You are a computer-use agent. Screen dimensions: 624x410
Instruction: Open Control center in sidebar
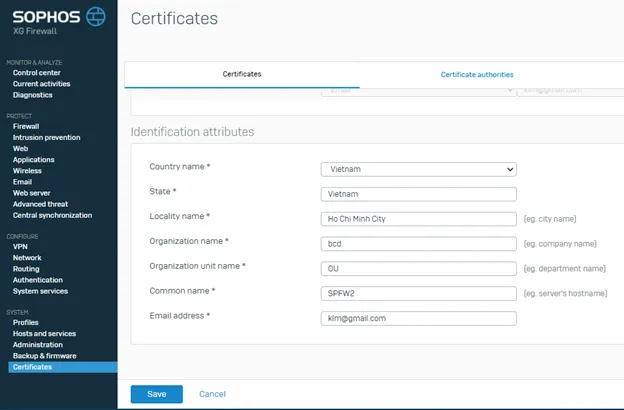36,73
